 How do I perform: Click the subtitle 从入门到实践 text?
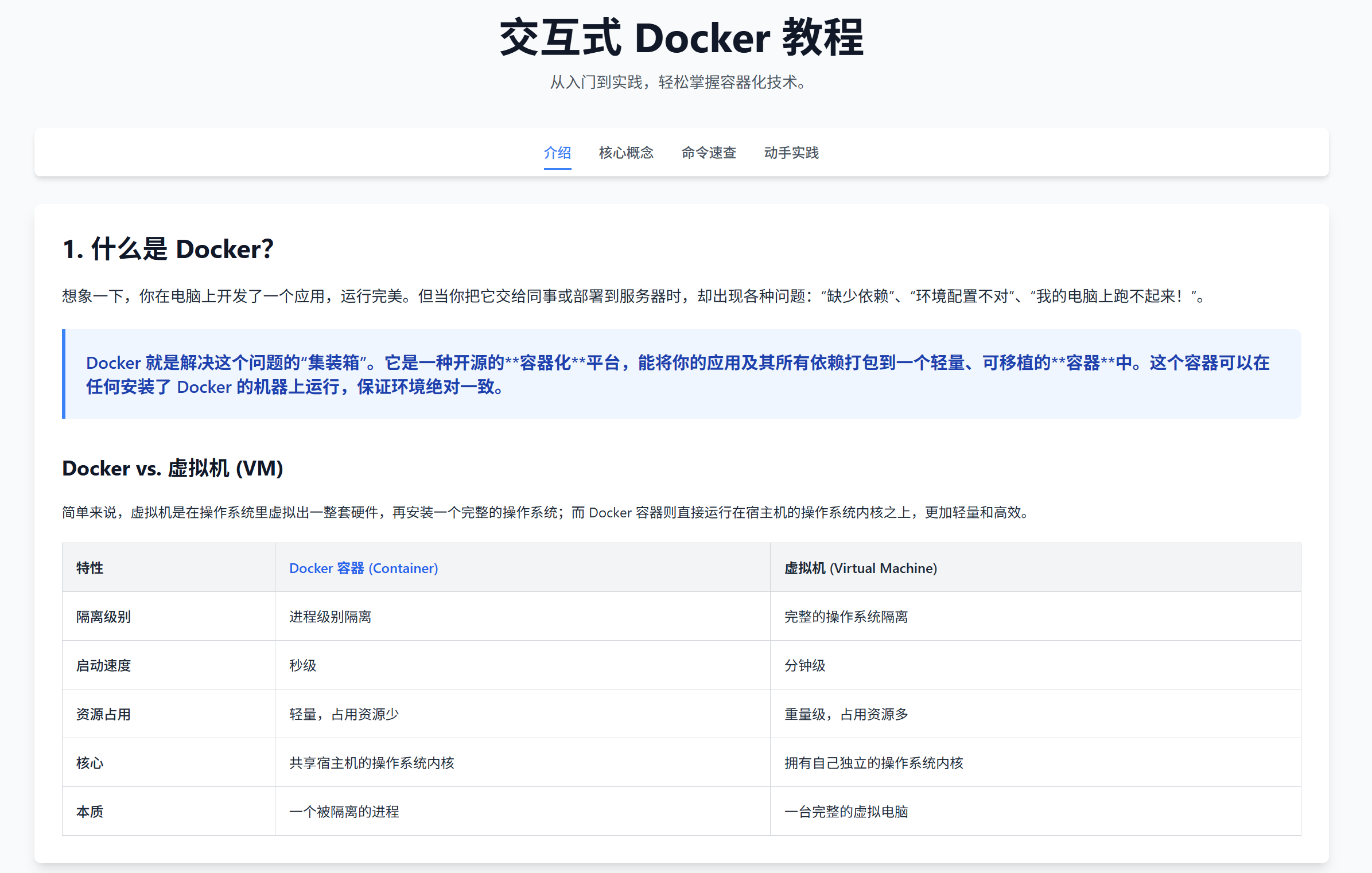pos(679,83)
